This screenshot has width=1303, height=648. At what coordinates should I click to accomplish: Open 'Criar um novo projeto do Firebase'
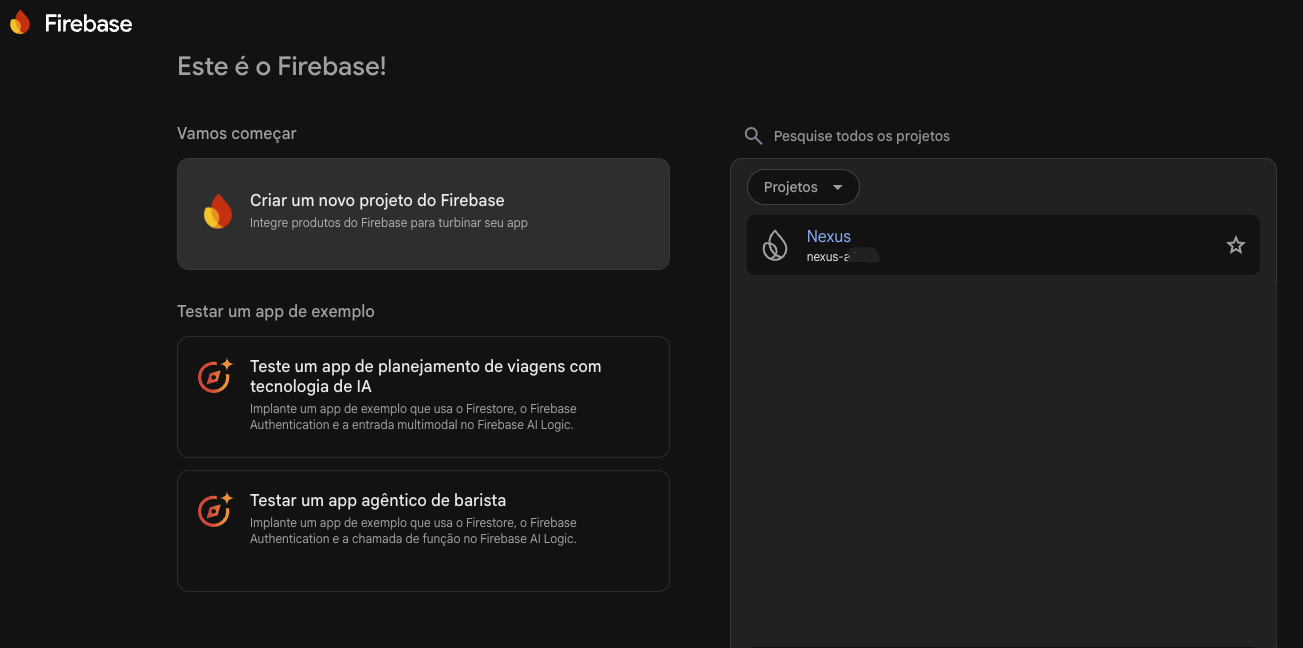[x=423, y=214]
